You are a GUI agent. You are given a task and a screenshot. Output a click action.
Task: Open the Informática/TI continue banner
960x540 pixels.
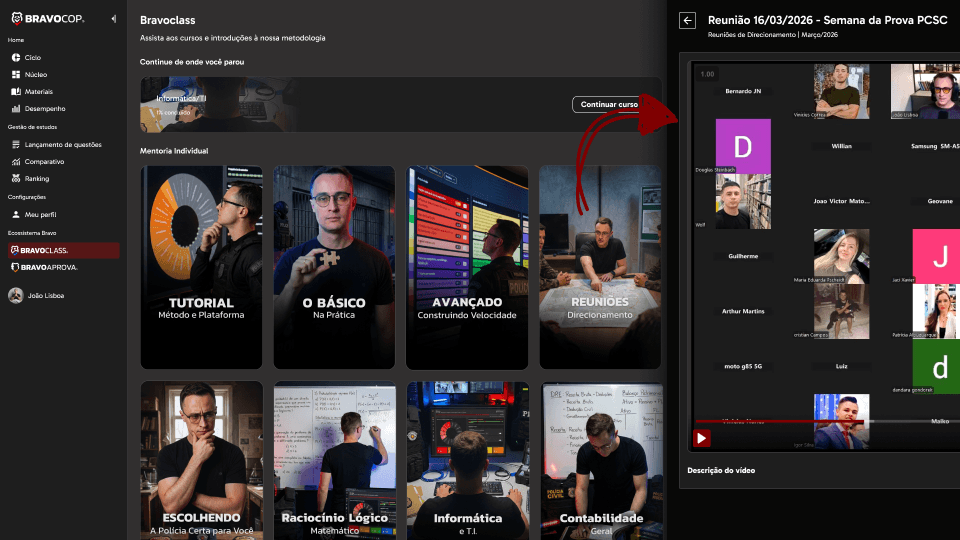click(401, 105)
